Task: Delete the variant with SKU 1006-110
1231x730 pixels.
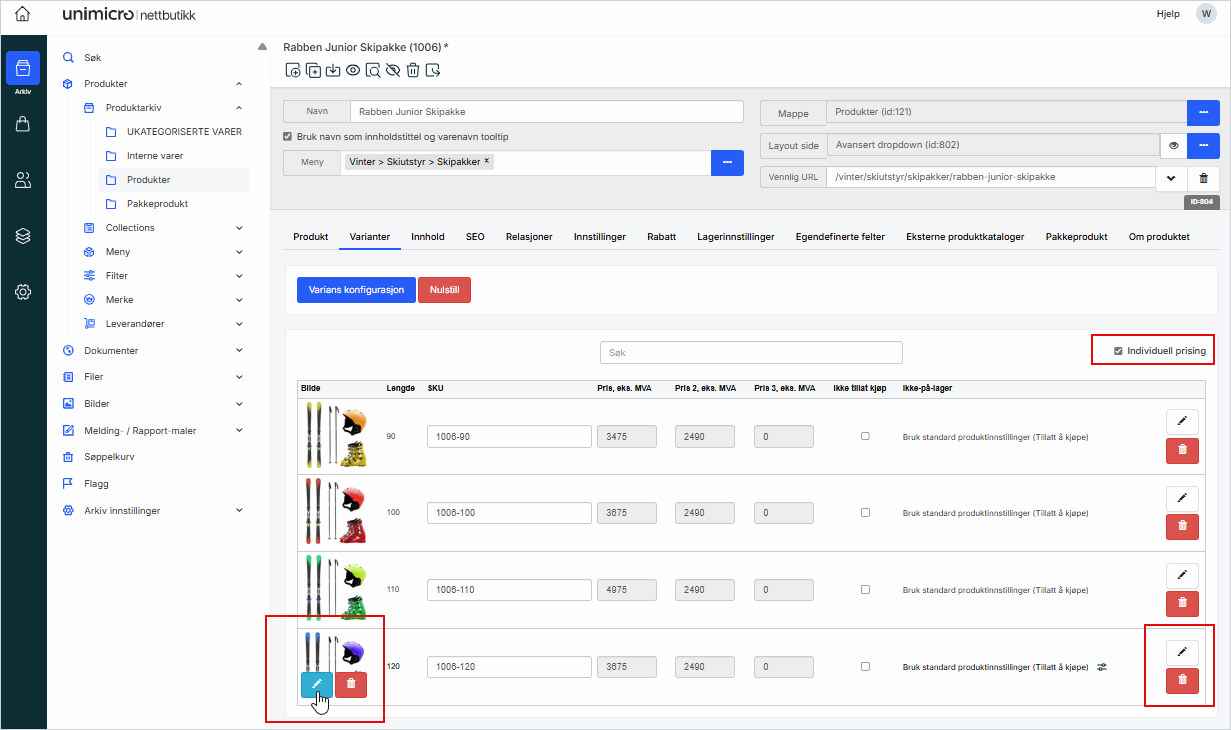Action: tap(1182, 603)
